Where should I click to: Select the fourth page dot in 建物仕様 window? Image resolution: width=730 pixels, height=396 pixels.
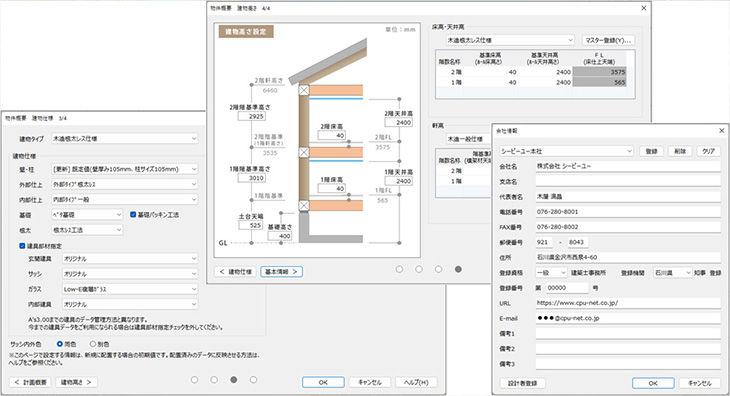click(253, 380)
